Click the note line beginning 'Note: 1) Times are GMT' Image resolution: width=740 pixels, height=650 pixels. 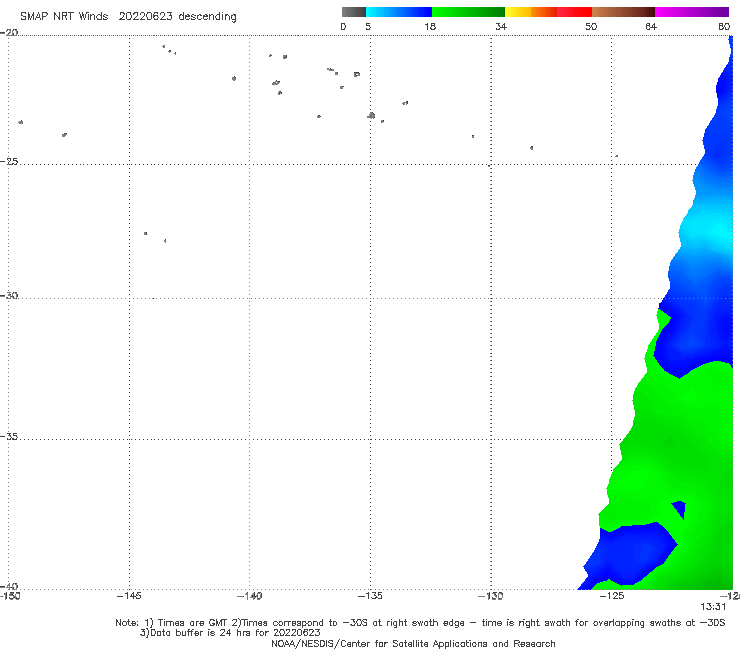[x=420, y=623]
